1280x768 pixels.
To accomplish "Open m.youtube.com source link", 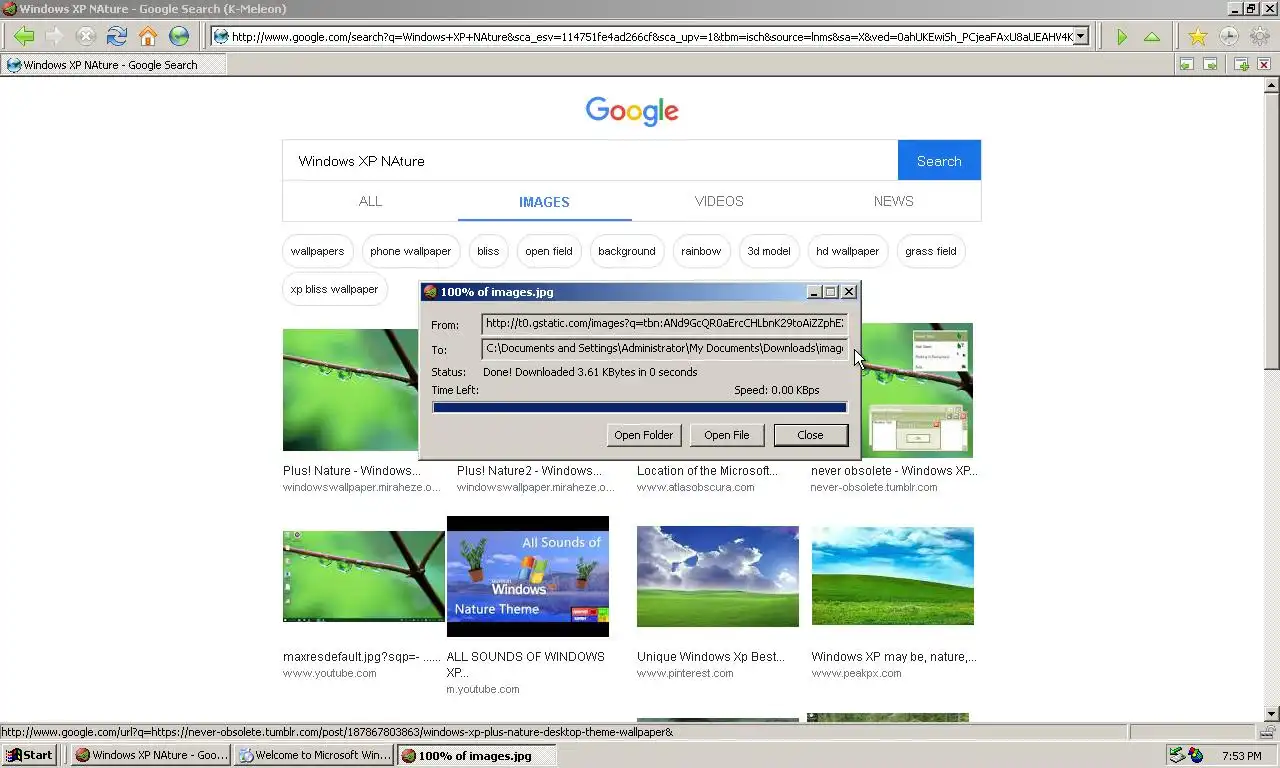I will (x=483, y=689).
